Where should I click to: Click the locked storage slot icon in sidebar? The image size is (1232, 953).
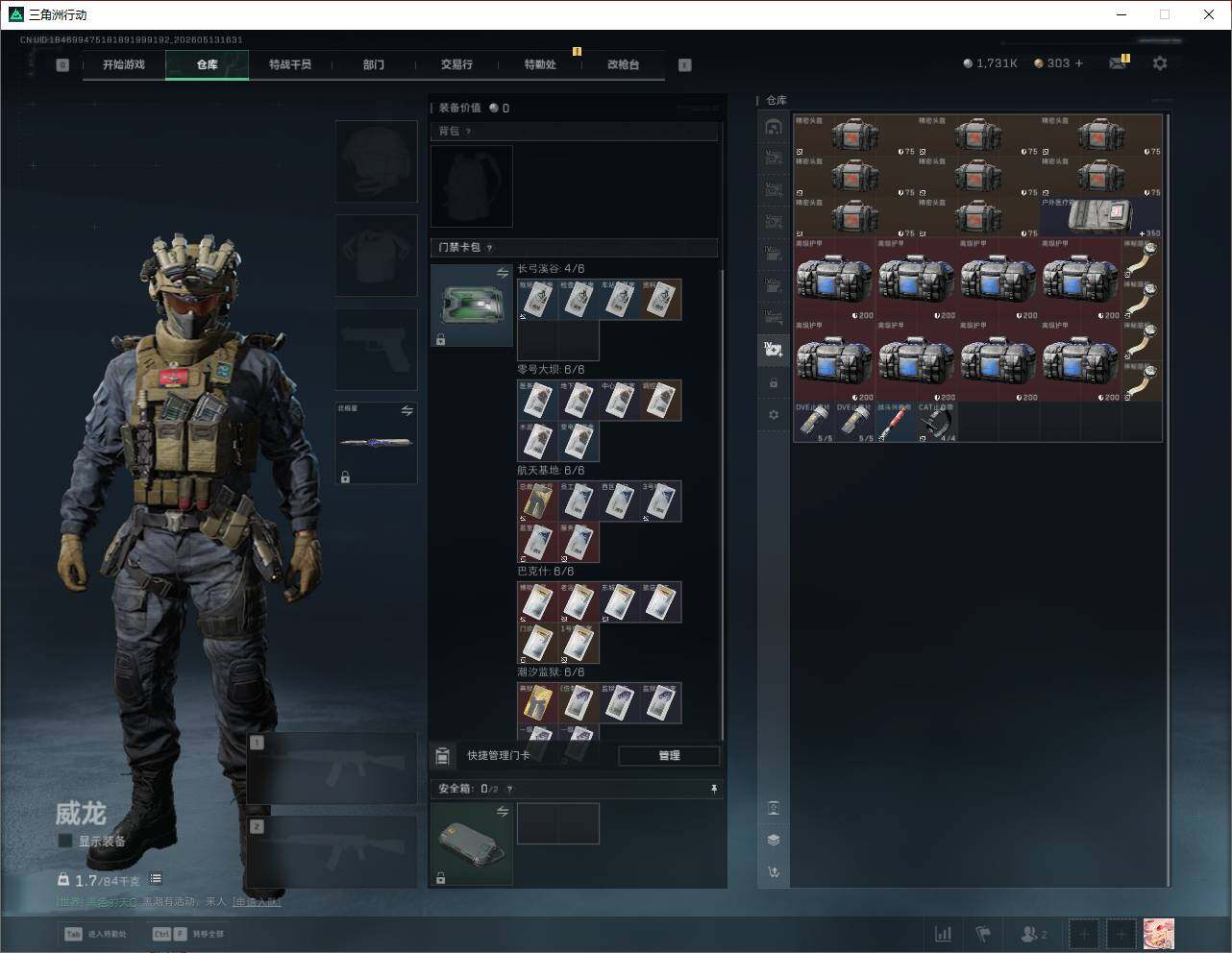774,383
